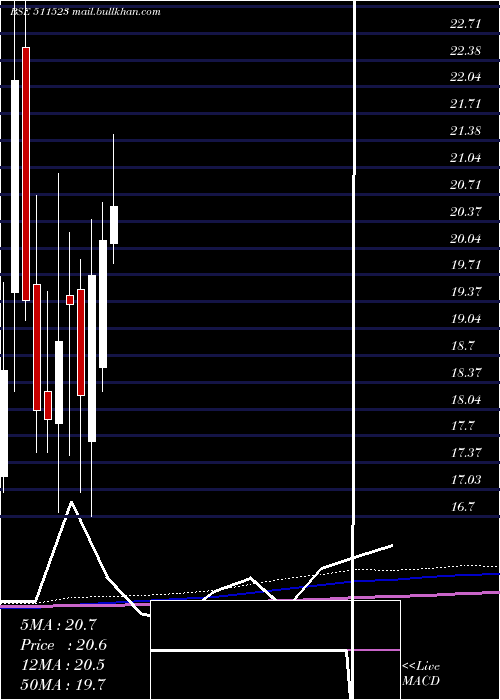This screenshot has width=500, height=700.
Task: Click the 22.71 price axis label
Action: [x=466, y=24]
